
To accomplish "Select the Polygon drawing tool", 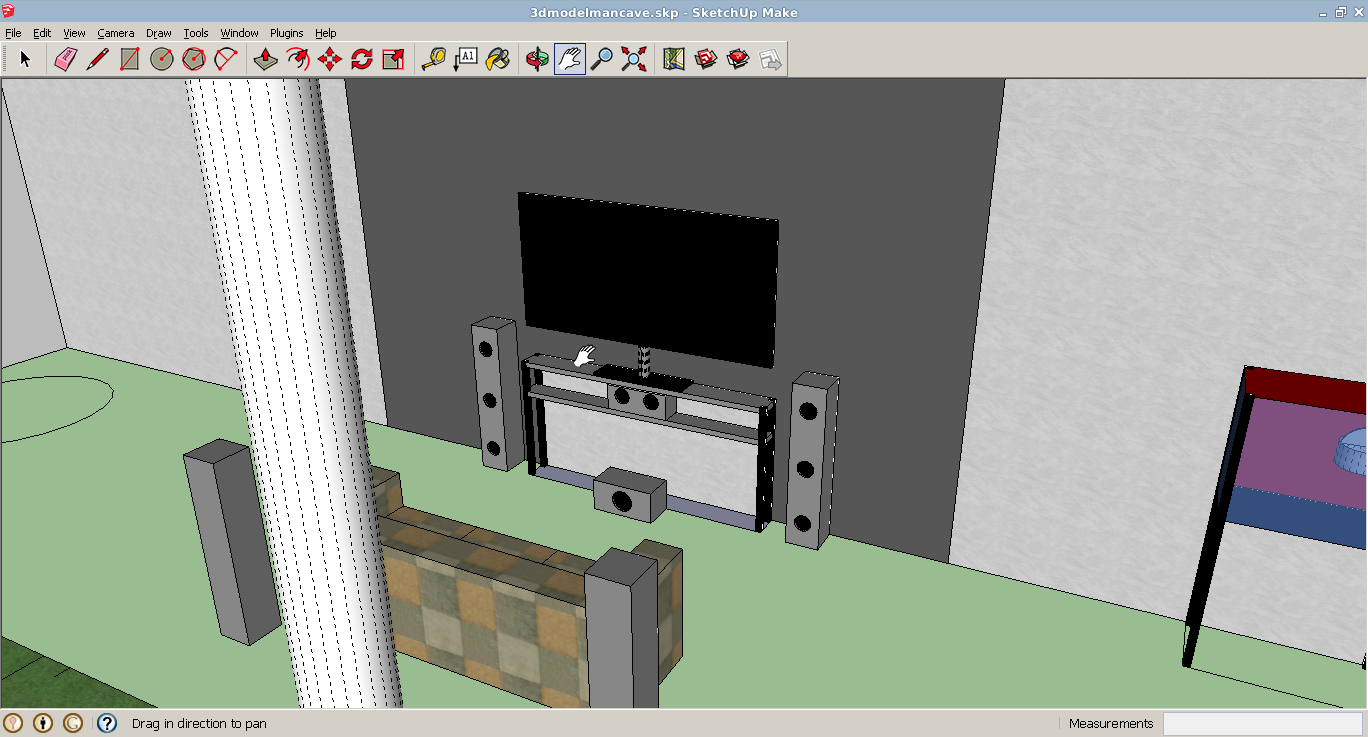I will (194, 59).
